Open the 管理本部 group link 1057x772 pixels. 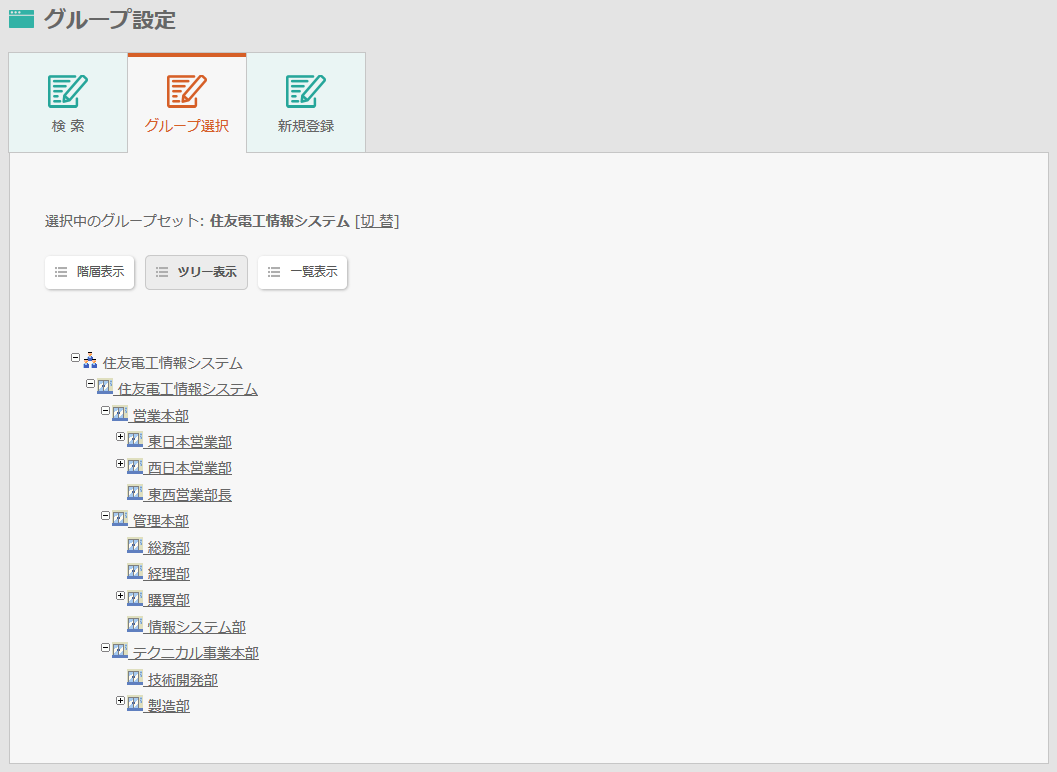coord(160,521)
